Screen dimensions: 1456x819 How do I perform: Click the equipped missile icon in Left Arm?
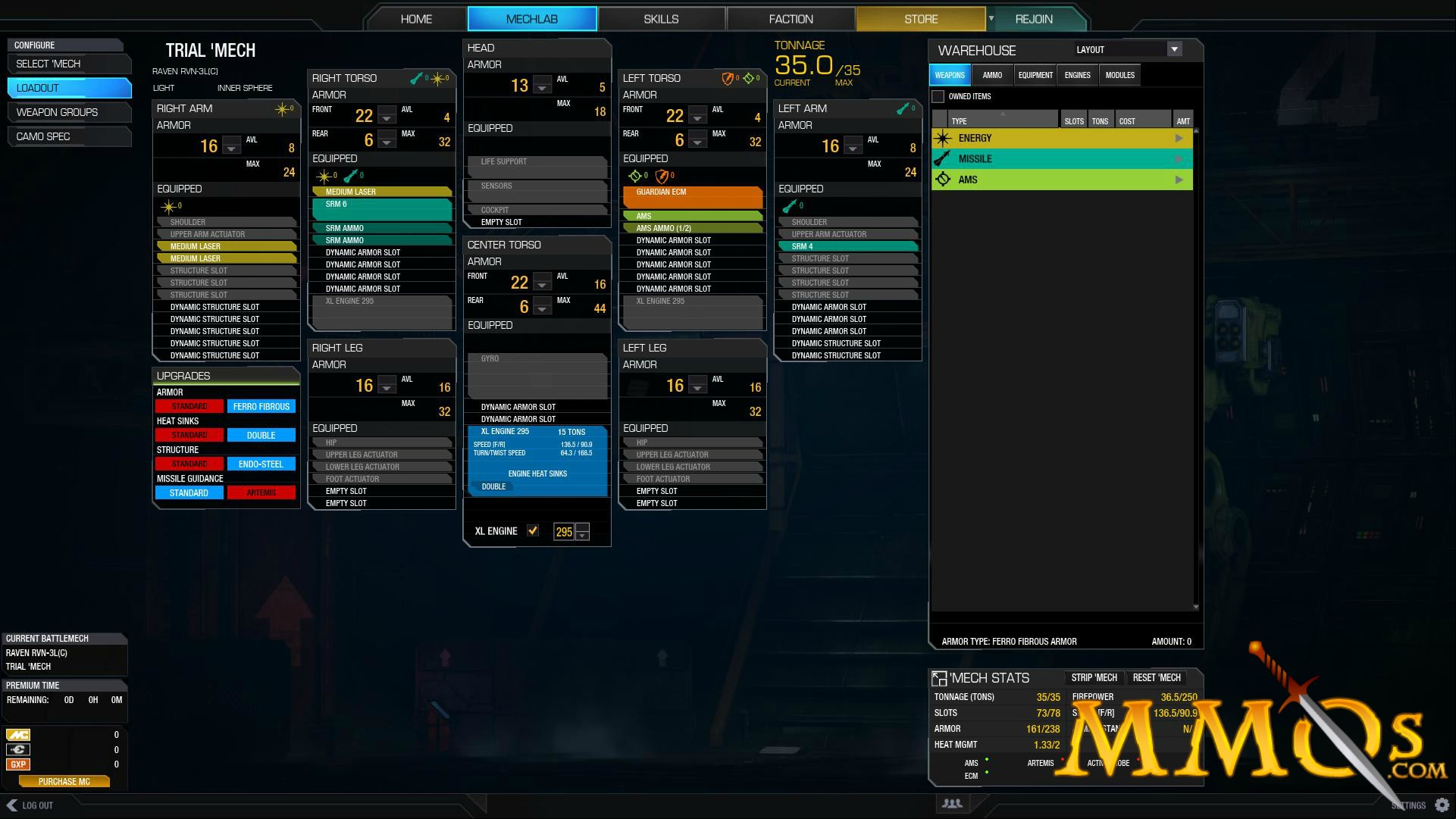[x=790, y=206]
